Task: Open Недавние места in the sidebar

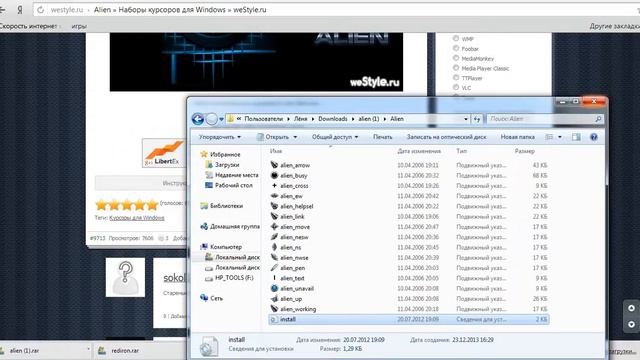Action: [x=236, y=175]
